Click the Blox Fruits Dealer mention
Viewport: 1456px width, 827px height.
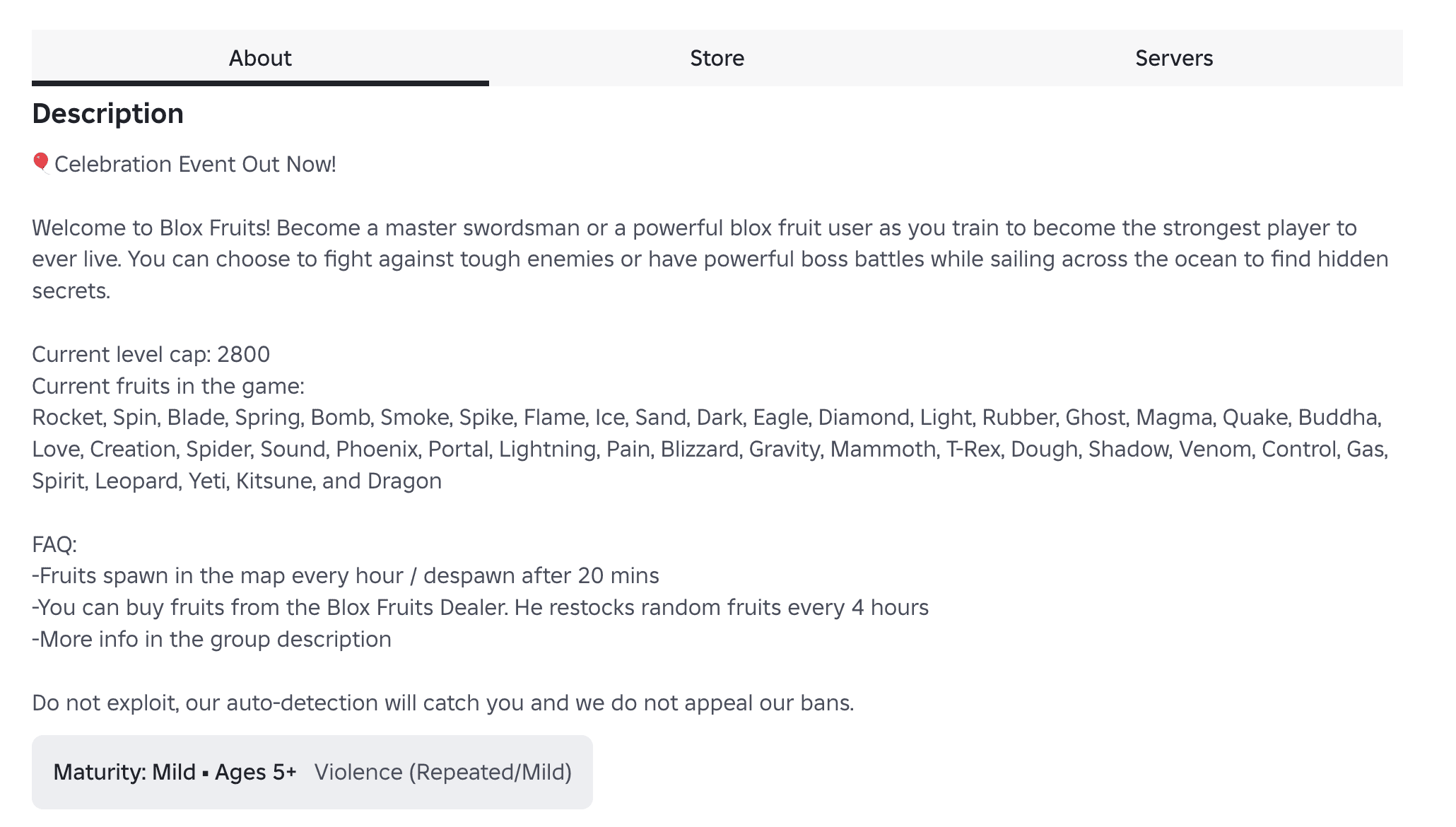click(417, 607)
